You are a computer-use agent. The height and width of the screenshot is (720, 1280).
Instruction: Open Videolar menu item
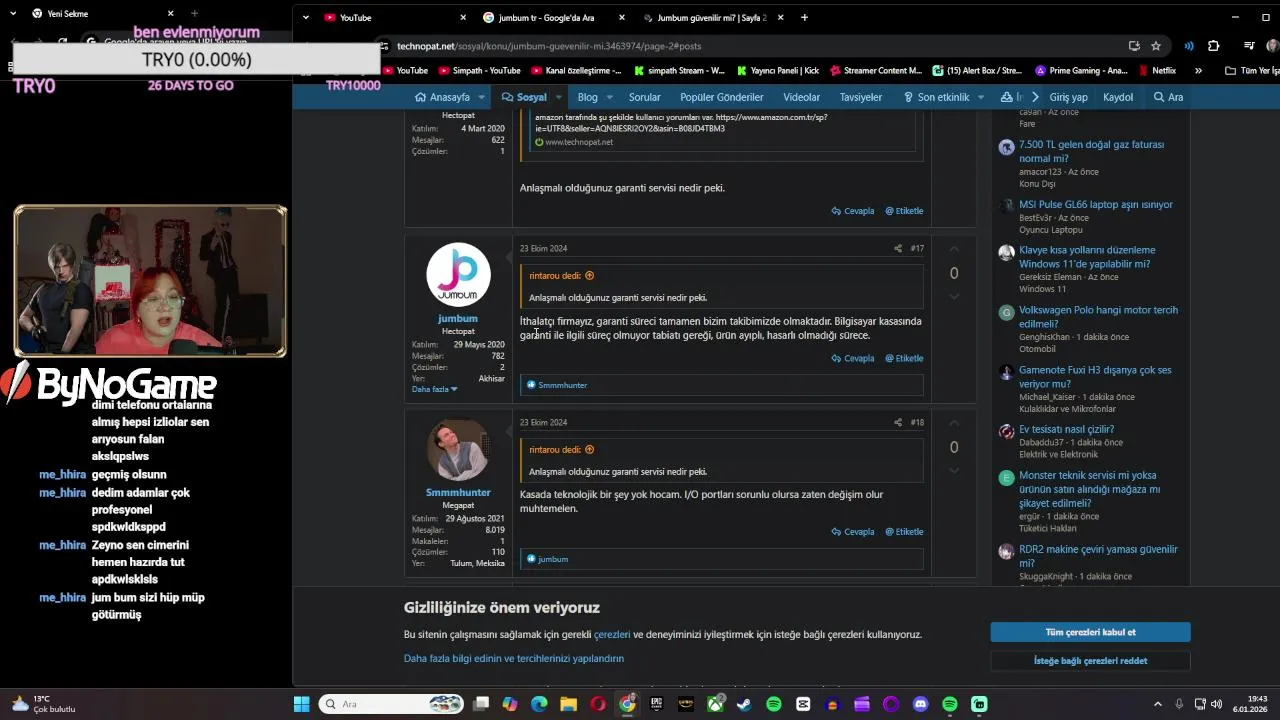tap(801, 97)
